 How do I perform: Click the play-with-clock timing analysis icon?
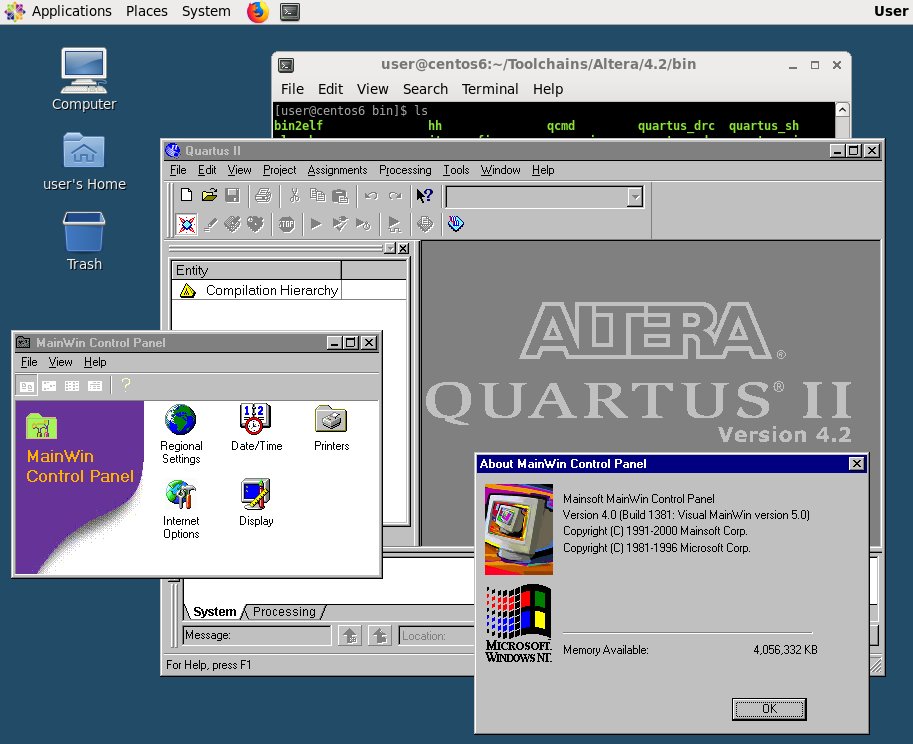tap(363, 224)
